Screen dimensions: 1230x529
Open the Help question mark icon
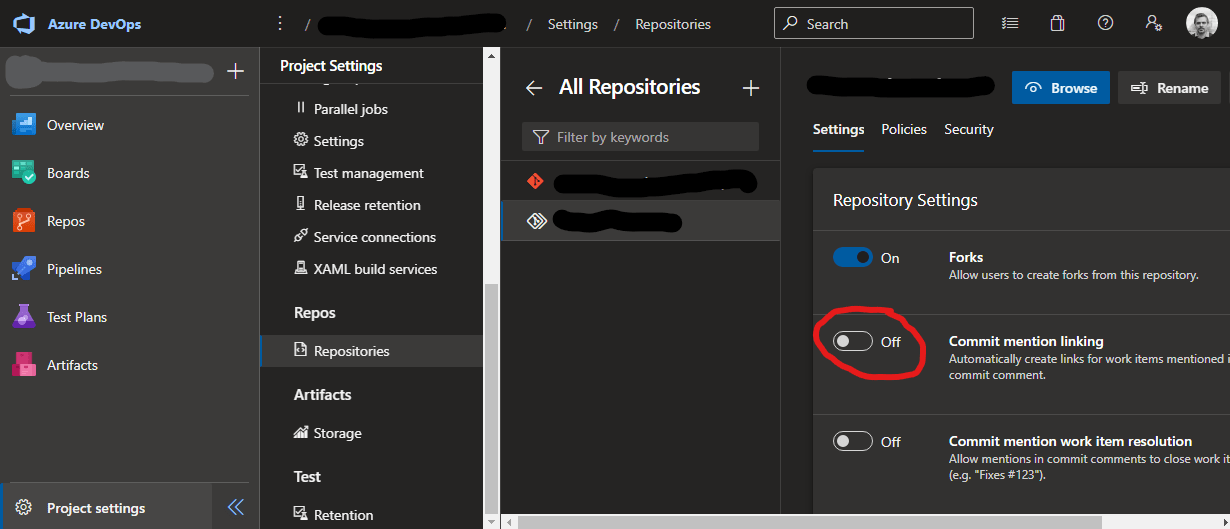coord(1105,23)
